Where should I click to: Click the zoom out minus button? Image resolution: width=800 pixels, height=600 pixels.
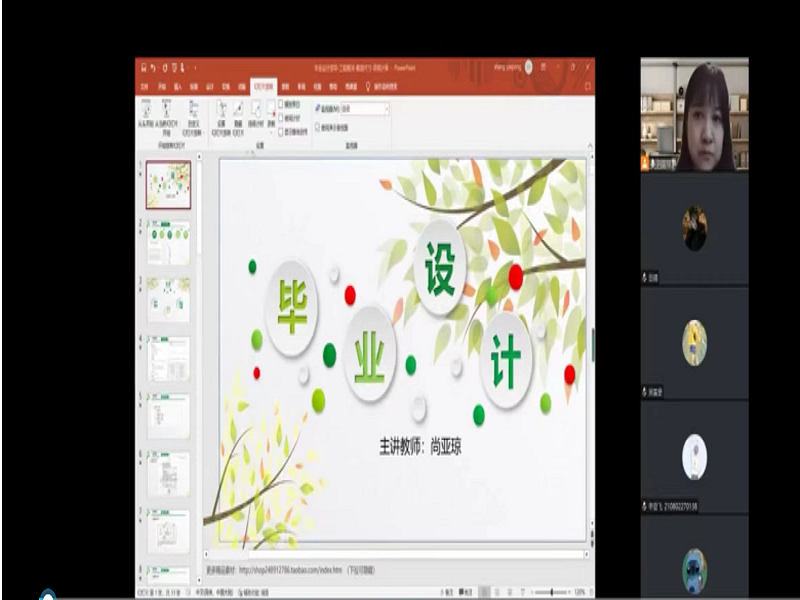pyautogui.click(x=532, y=592)
